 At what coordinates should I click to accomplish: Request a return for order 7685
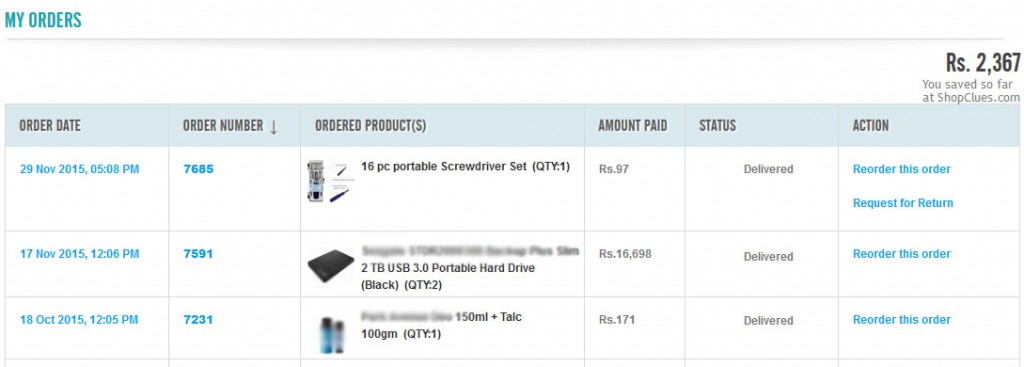click(903, 203)
